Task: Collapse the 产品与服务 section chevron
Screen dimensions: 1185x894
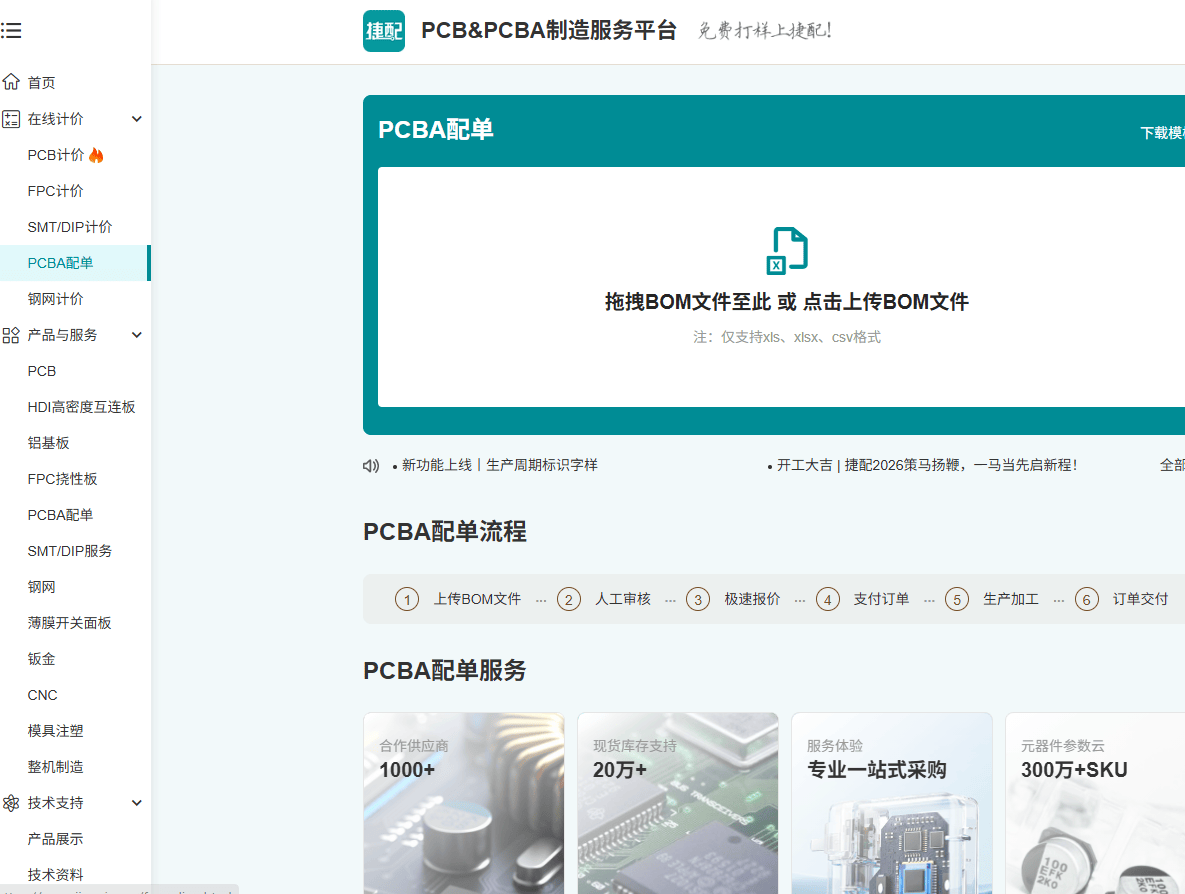Action: tap(137, 335)
